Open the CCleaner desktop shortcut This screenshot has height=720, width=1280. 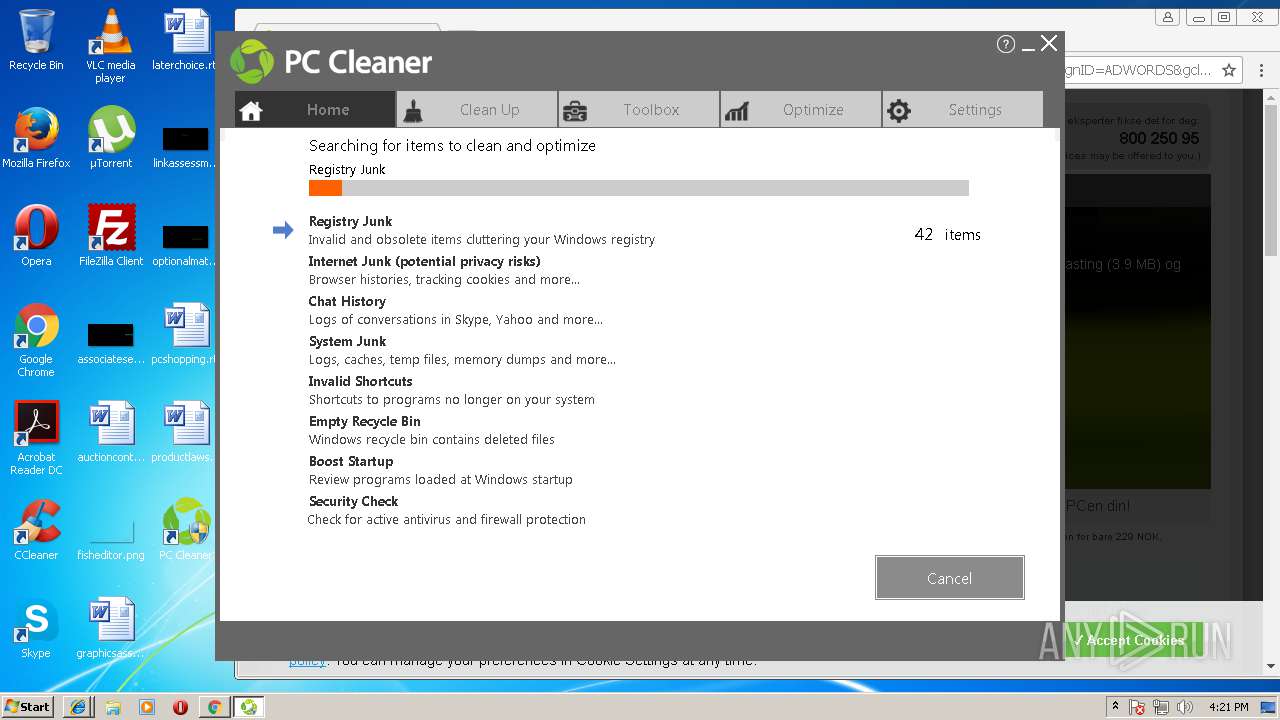(36, 530)
